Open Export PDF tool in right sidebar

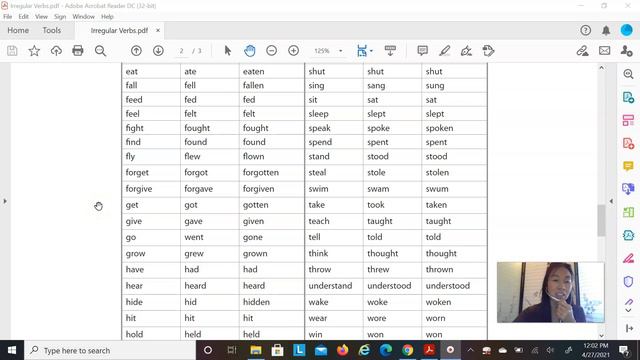pyautogui.click(x=628, y=98)
